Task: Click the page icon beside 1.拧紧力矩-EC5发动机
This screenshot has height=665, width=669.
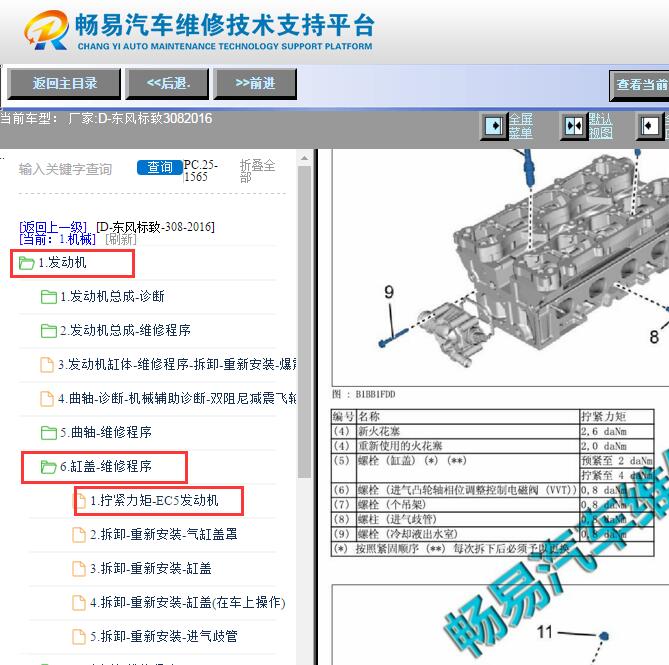Action: point(80,501)
